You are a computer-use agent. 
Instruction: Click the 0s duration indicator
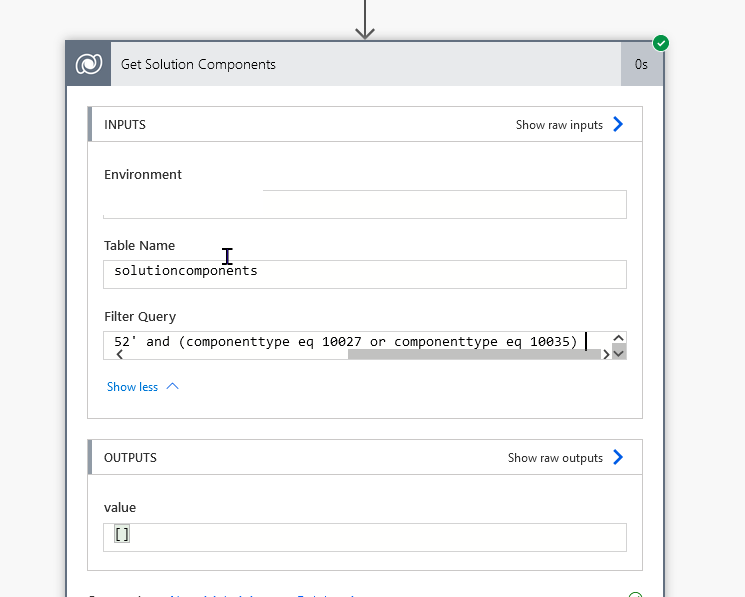tap(641, 64)
